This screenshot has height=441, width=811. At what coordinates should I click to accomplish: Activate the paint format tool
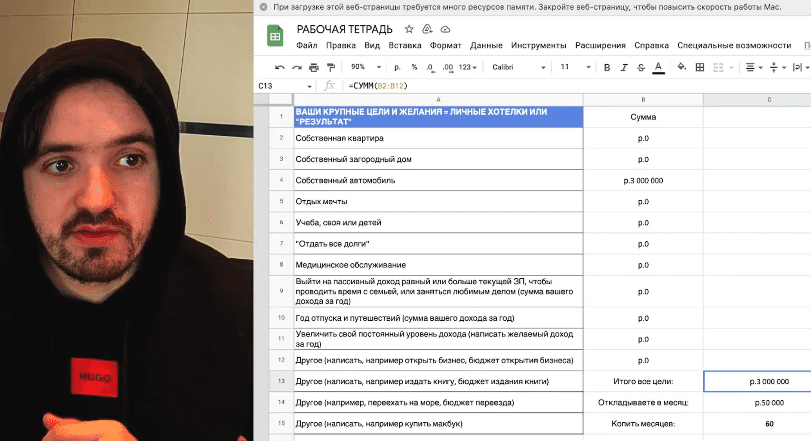click(331, 67)
